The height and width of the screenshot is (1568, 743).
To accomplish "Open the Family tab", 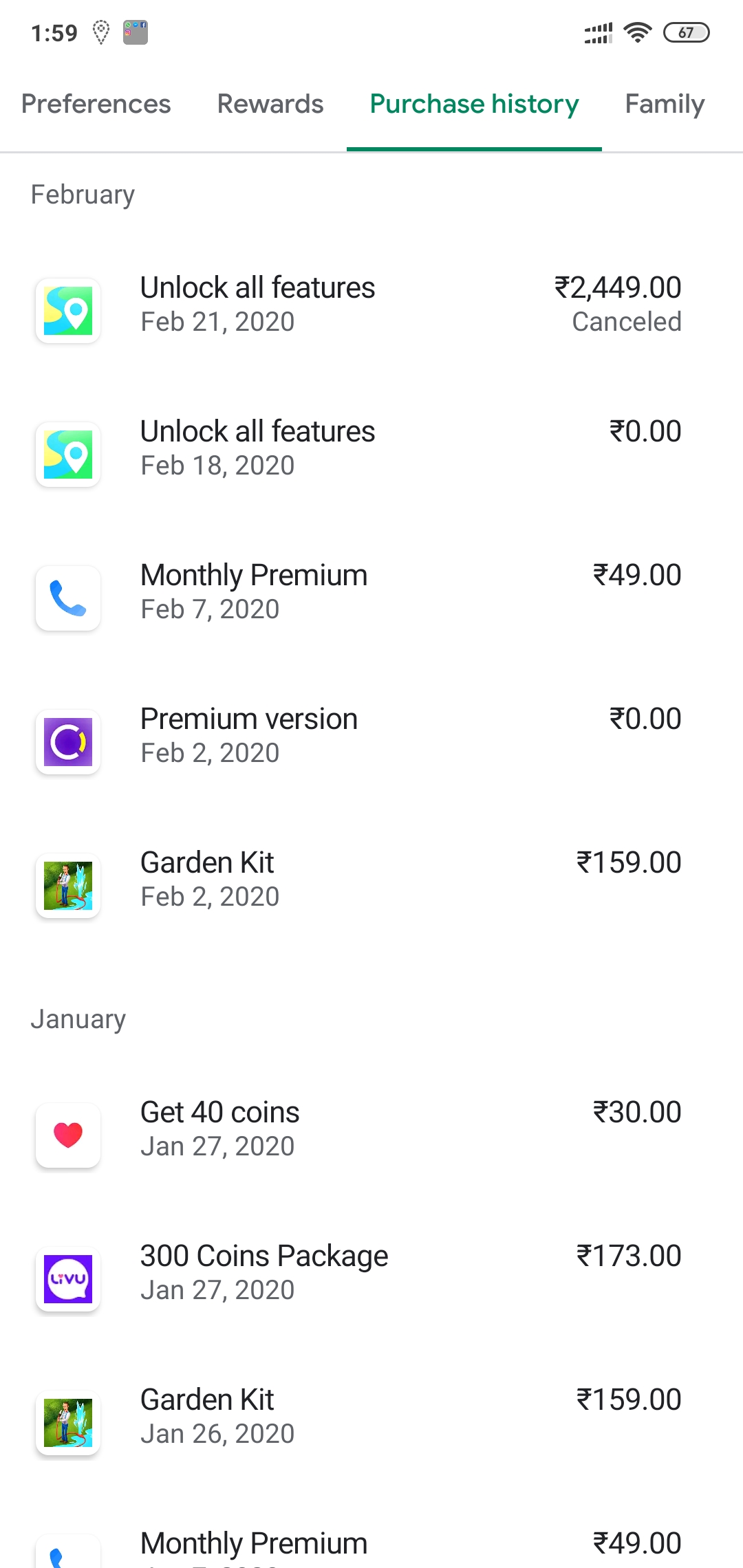I will point(665,105).
